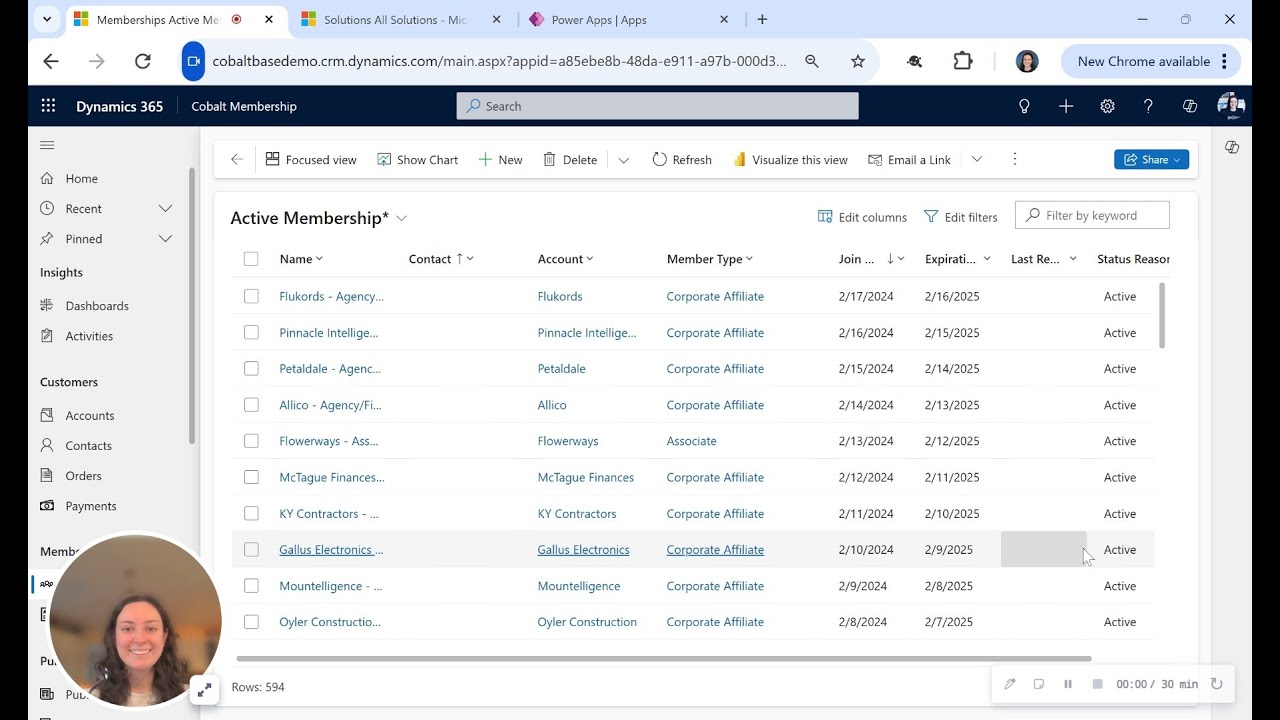Open Chrome extensions puzzle icon

coord(963,61)
